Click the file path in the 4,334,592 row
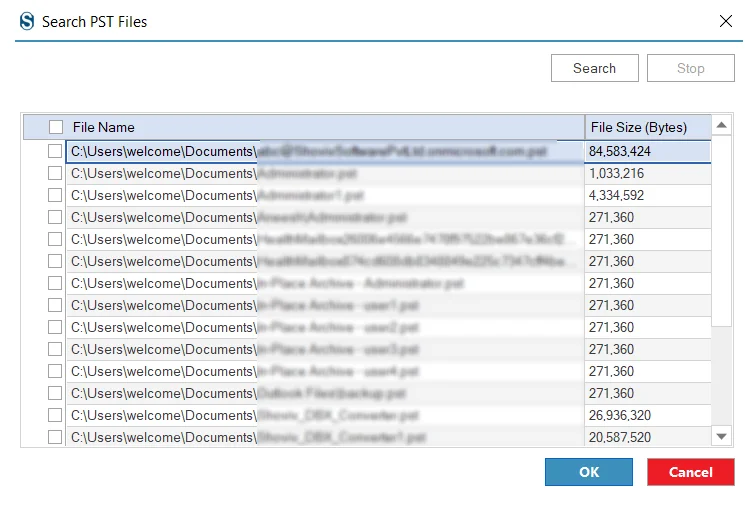This screenshot has width=753, height=506. click(325, 195)
